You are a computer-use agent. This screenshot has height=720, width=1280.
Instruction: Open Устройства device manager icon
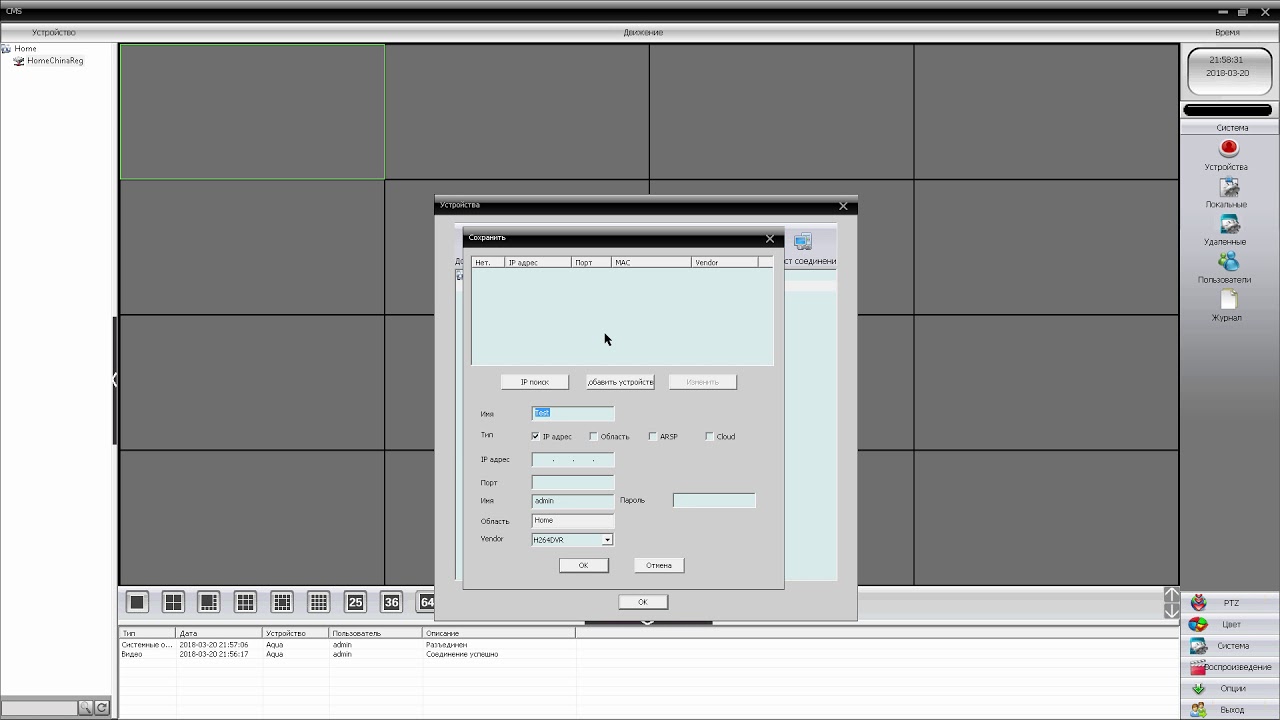click(x=1228, y=149)
